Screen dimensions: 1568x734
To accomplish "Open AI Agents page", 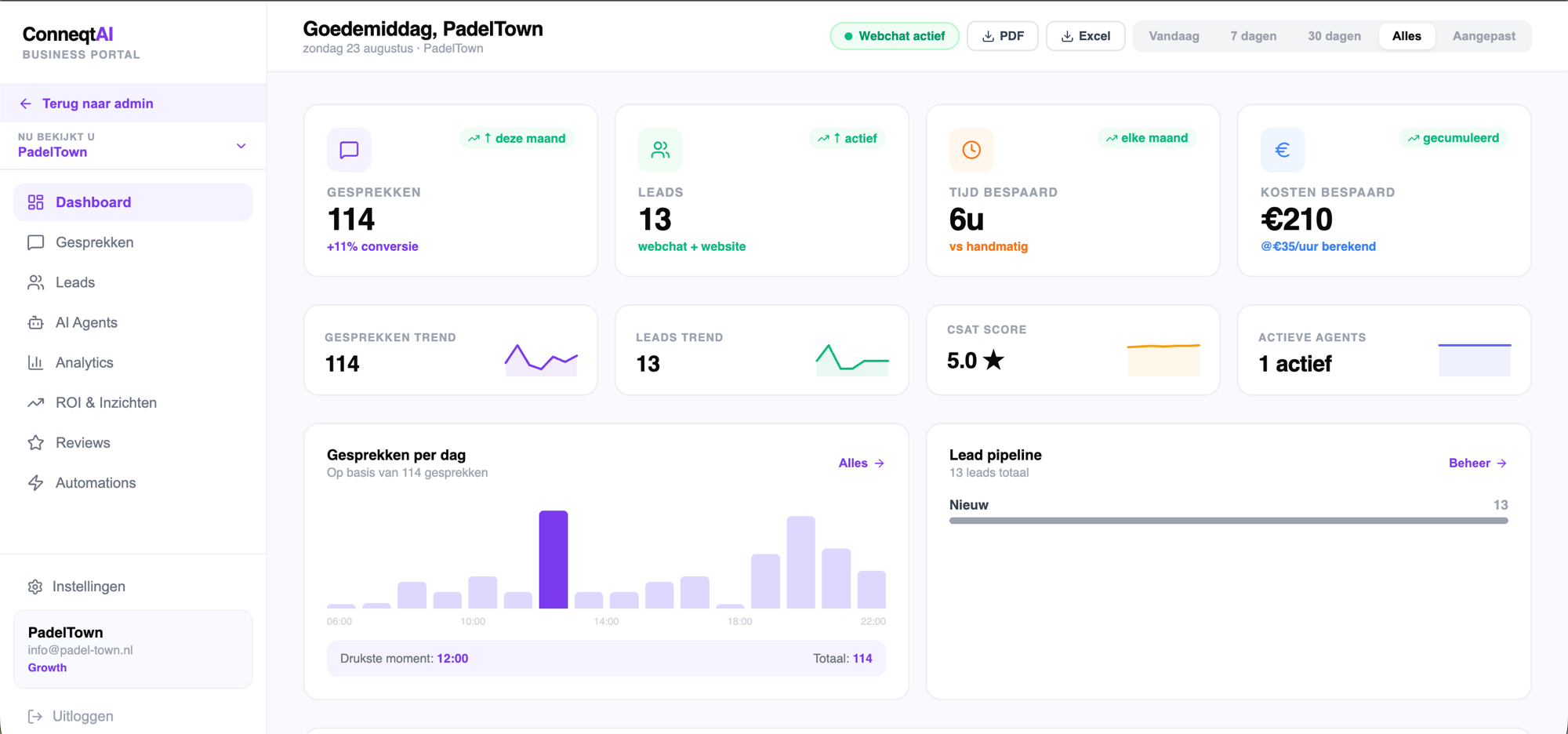I will pyautogui.click(x=133, y=322).
